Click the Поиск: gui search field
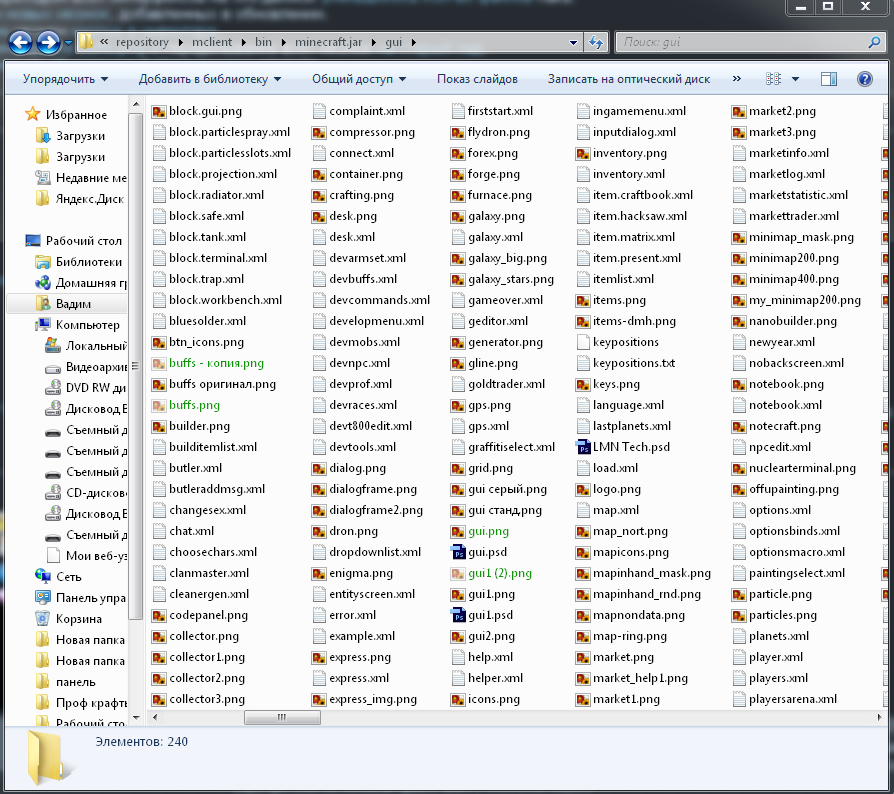The width and height of the screenshot is (894, 794). pyautogui.click(x=740, y=43)
